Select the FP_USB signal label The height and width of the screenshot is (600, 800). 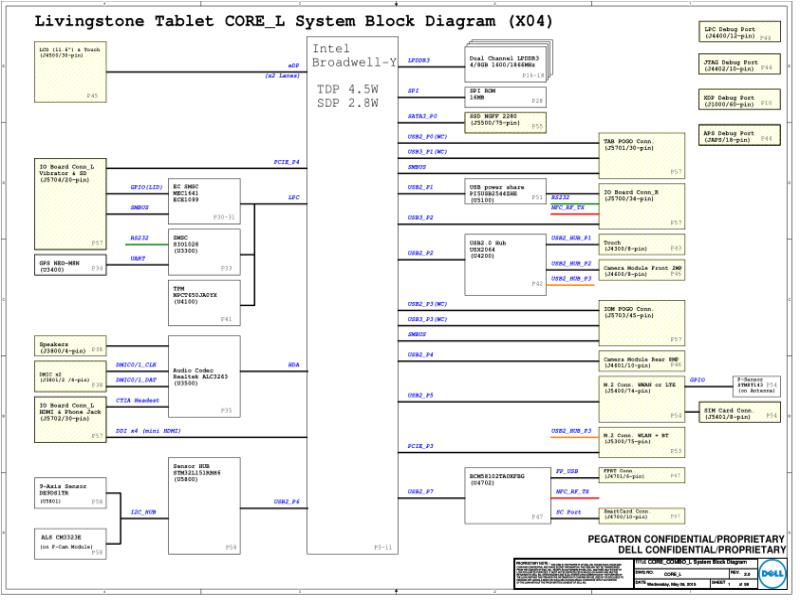(567, 471)
